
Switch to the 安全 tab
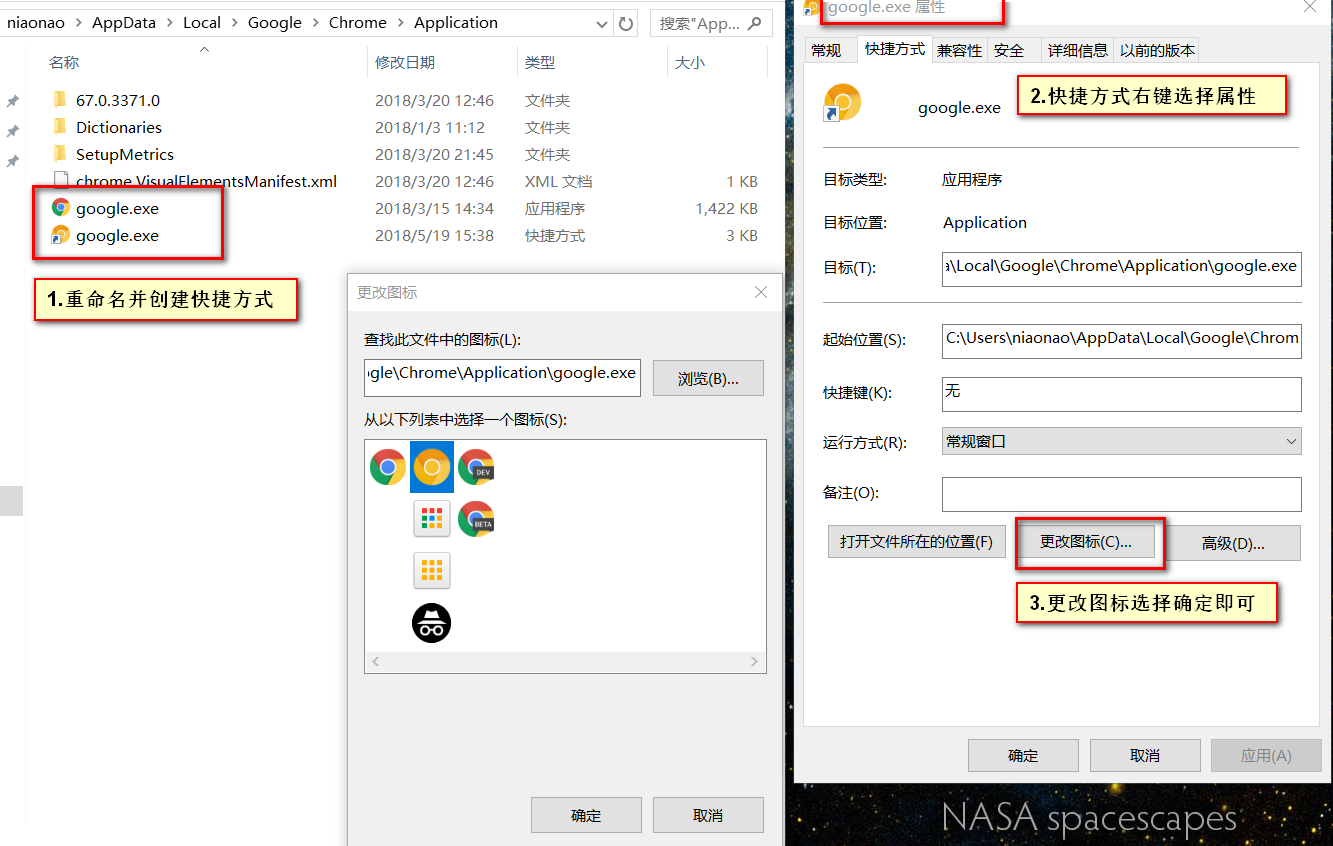pos(1009,50)
